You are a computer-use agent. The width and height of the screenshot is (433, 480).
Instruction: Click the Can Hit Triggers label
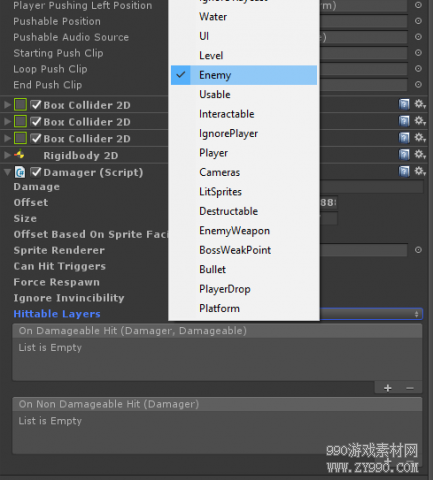pos(60,266)
